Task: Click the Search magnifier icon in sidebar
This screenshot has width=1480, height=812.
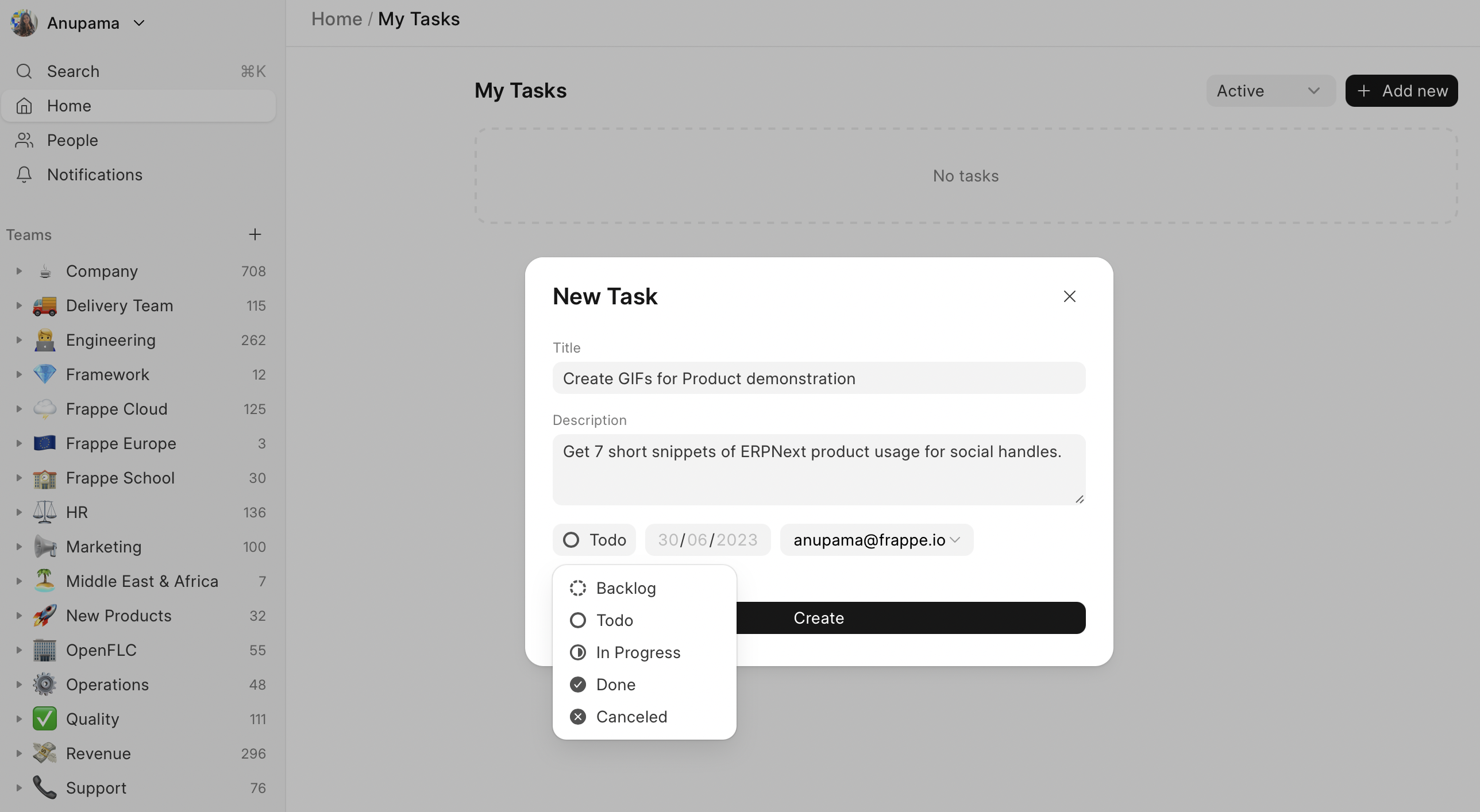Action: pyautogui.click(x=24, y=71)
